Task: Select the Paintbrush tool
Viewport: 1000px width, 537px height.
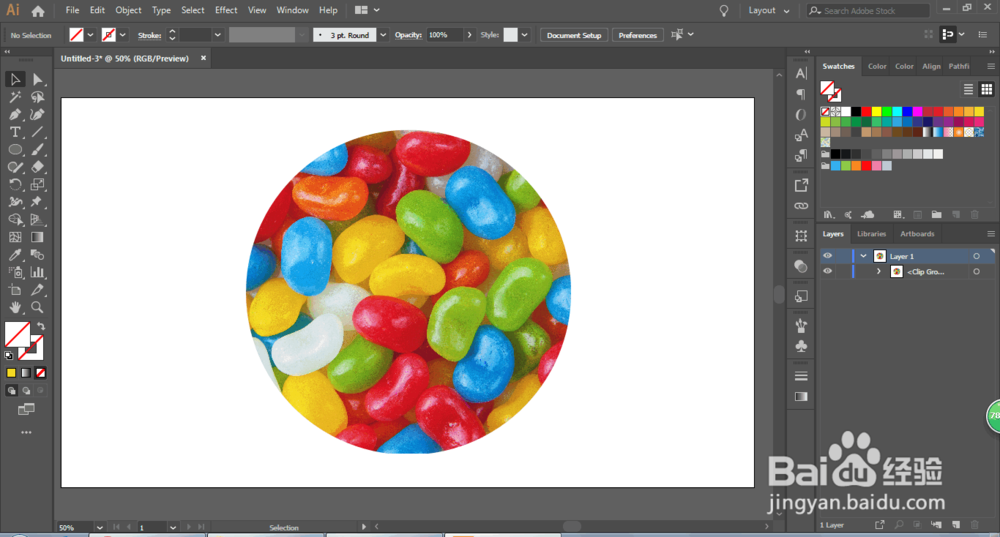Action: coord(38,150)
